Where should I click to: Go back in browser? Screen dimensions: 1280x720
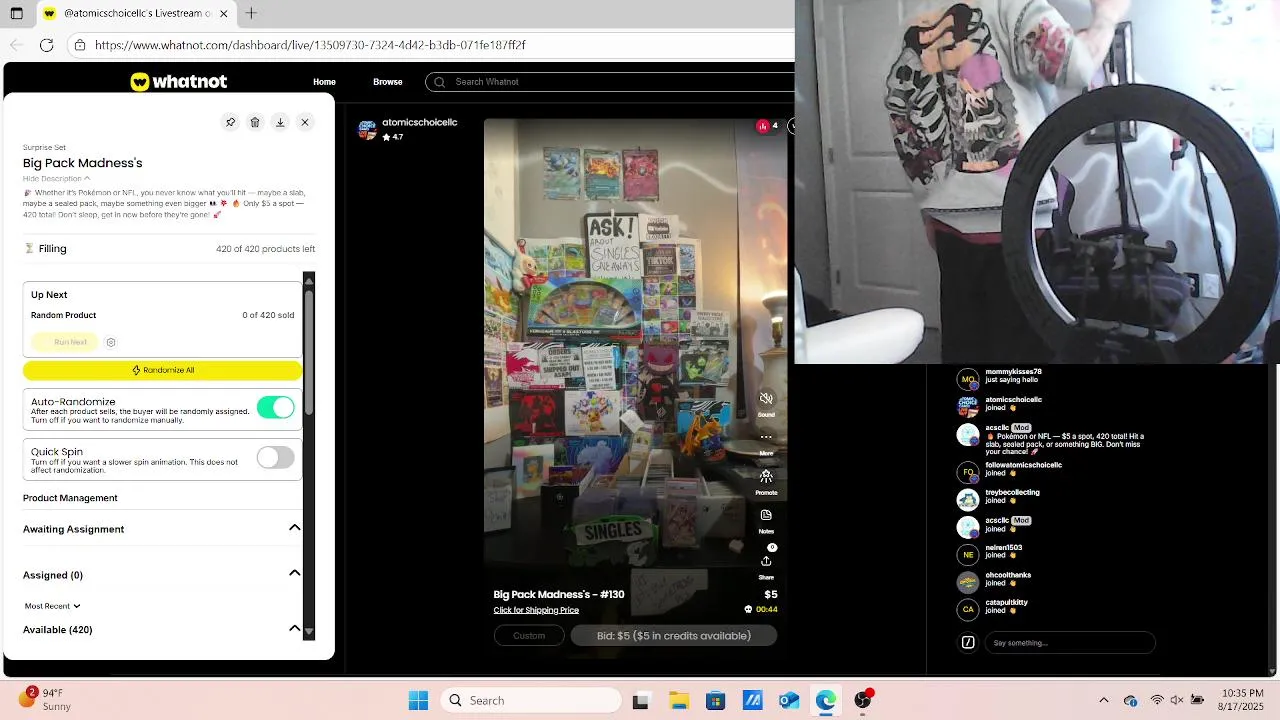(x=16, y=45)
